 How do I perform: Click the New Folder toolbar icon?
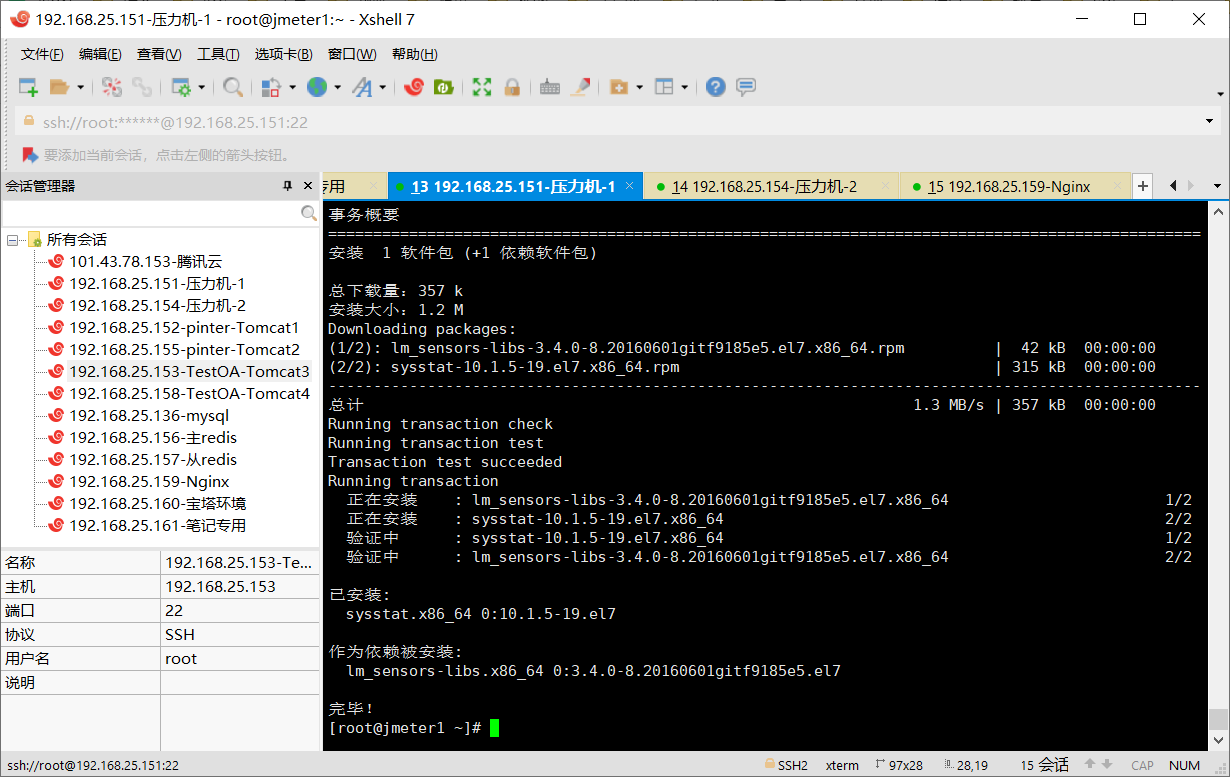[618, 87]
